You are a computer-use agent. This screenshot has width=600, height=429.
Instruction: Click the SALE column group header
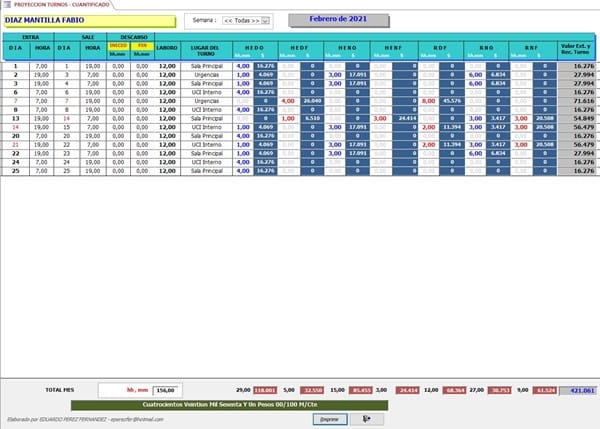click(x=88, y=37)
